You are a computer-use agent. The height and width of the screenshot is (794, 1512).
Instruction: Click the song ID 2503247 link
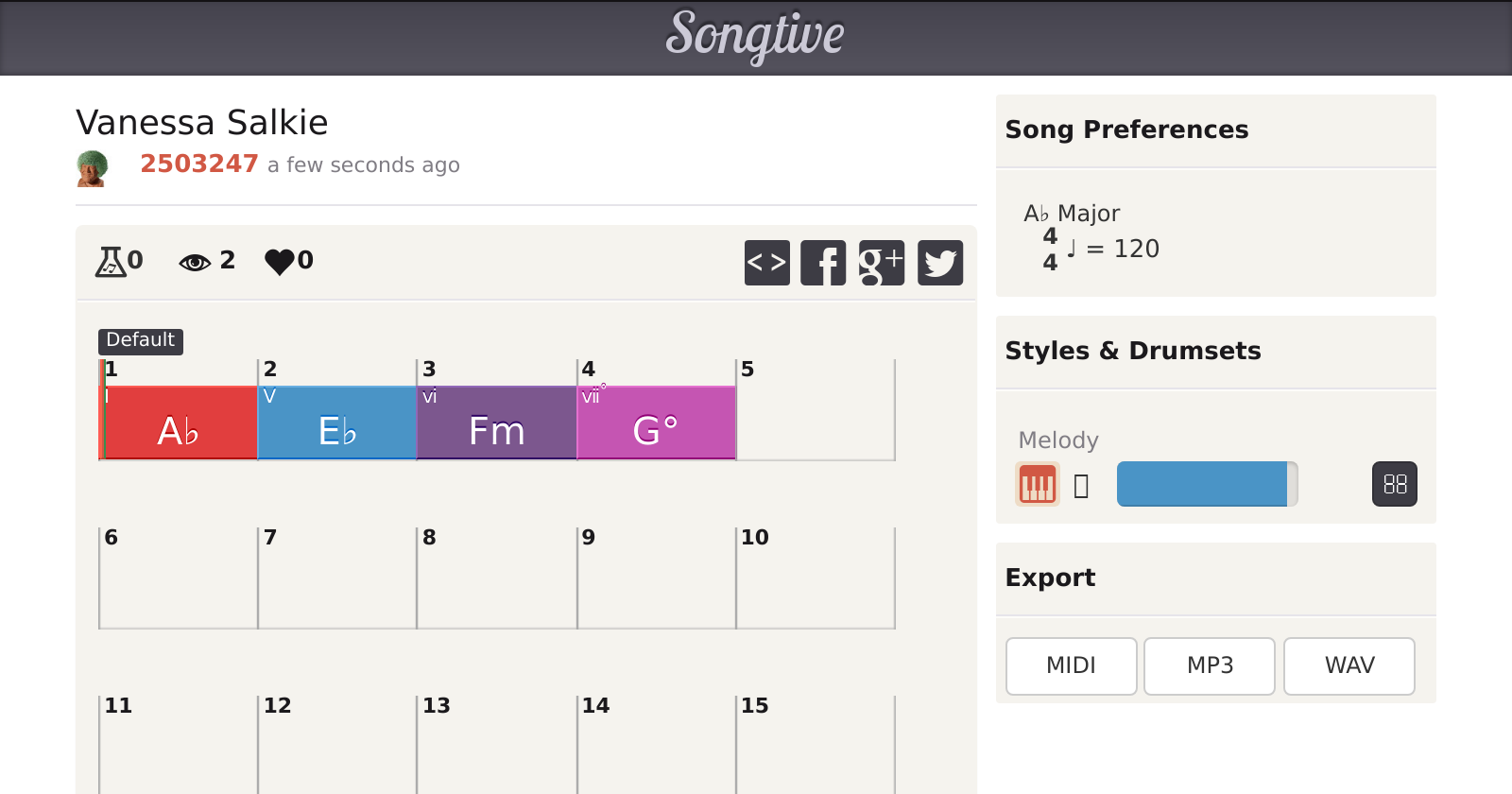(x=198, y=164)
